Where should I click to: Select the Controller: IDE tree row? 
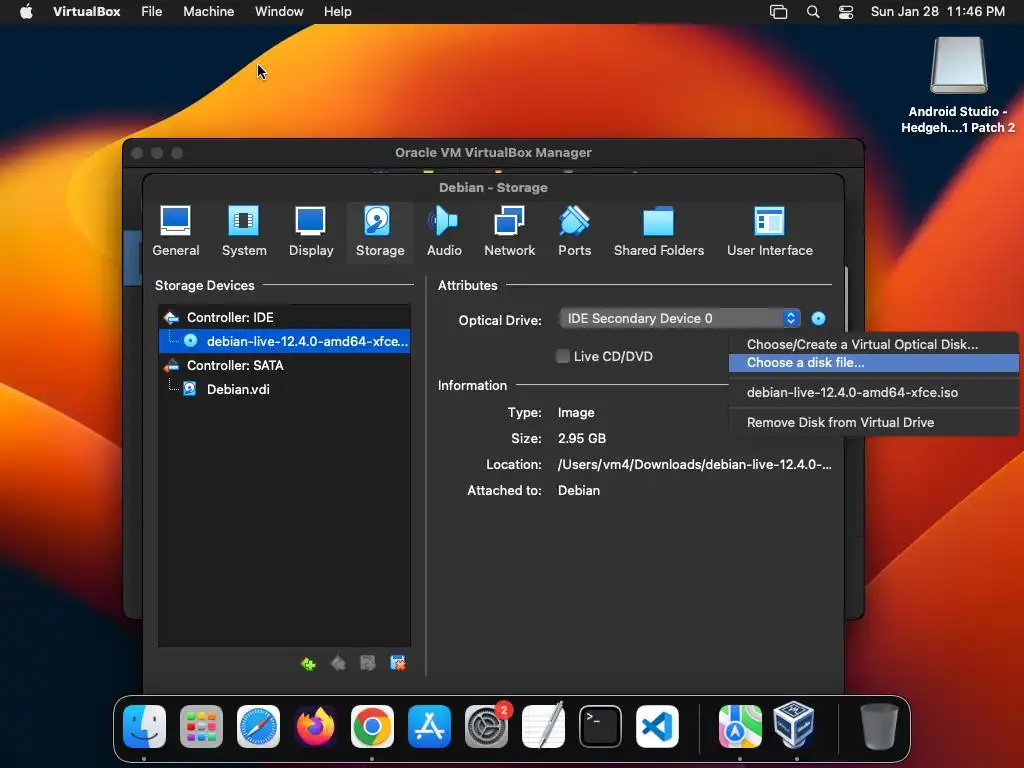pyautogui.click(x=284, y=317)
